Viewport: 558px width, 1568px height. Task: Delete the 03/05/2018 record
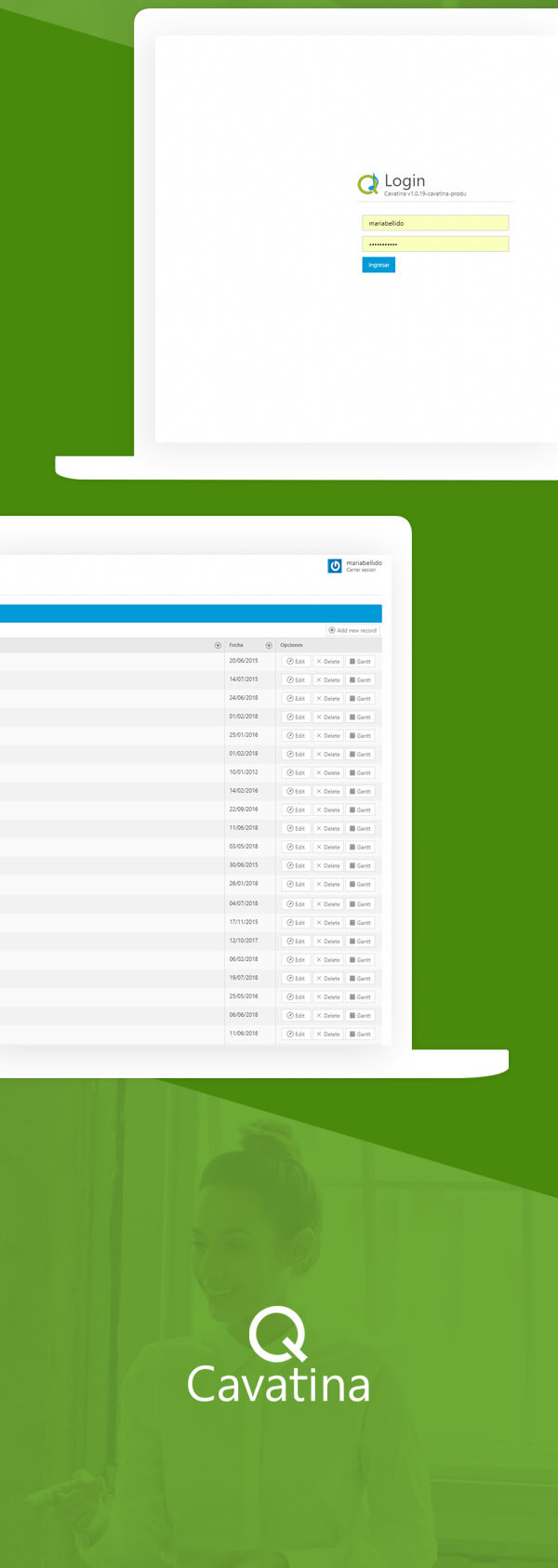coord(328,848)
